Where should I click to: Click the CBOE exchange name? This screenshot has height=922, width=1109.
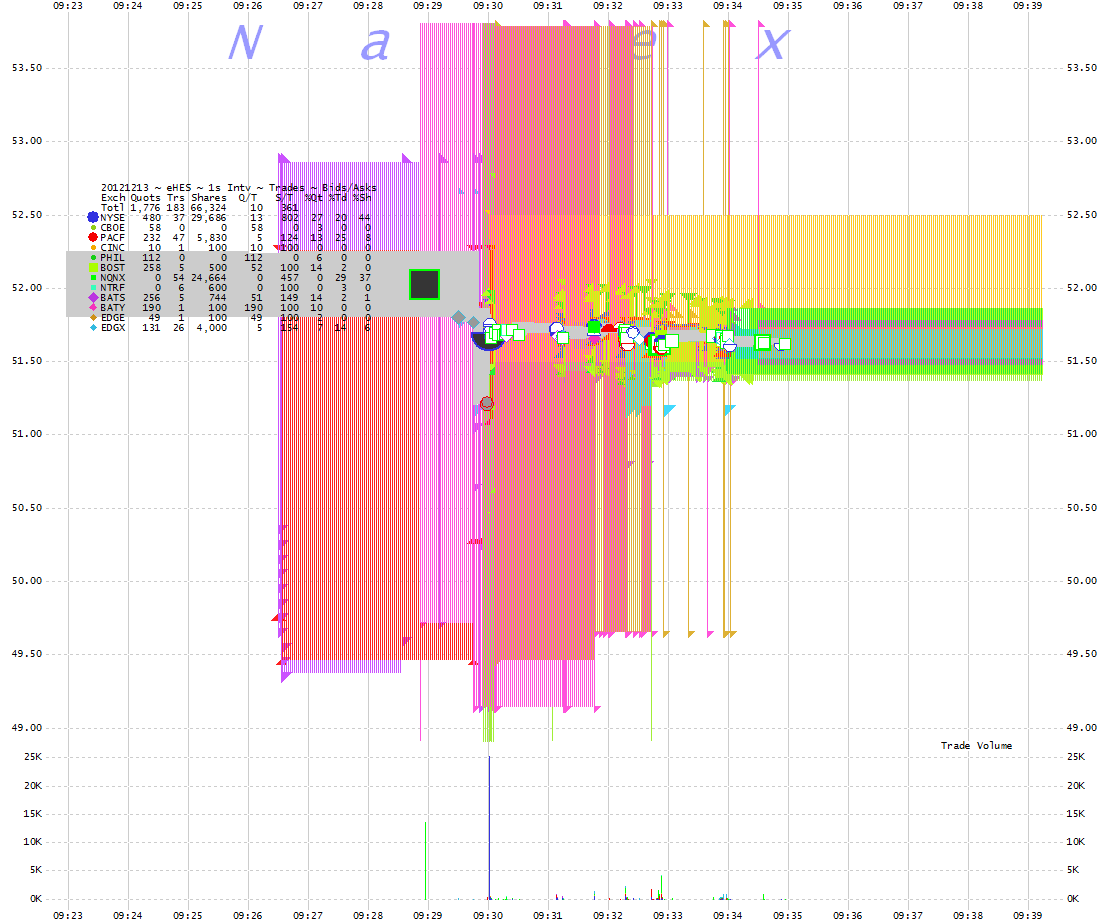[x=112, y=228]
